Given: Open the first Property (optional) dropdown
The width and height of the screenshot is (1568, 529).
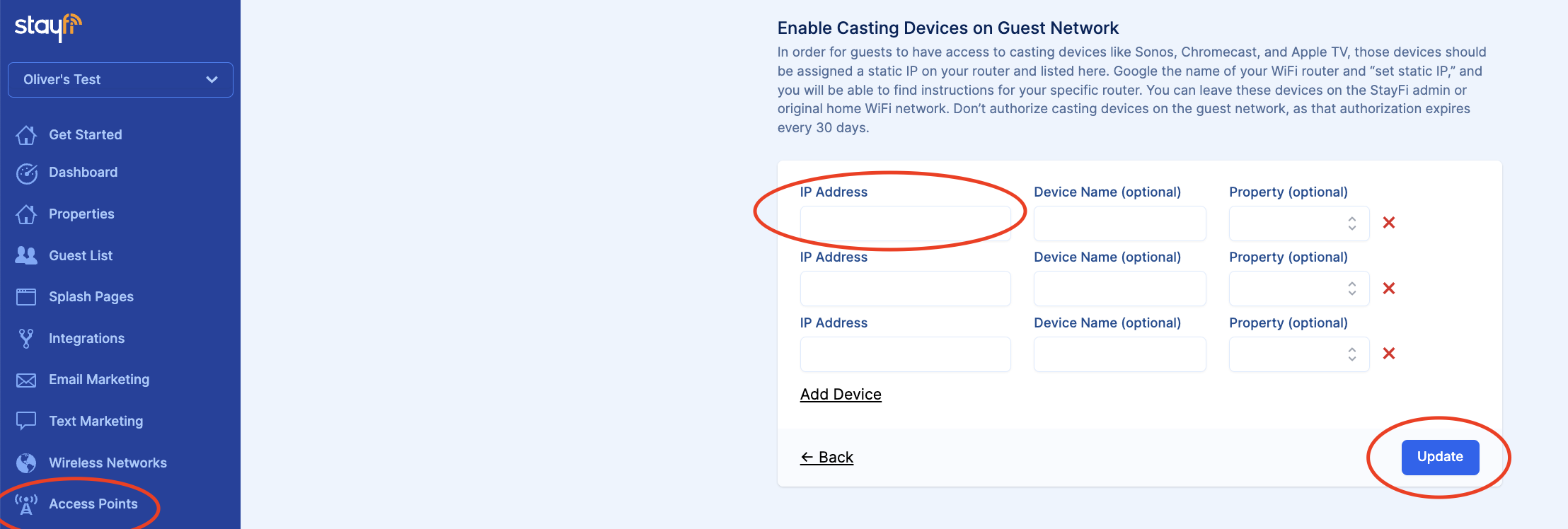Looking at the screenshot, I should pyautogui.click(x=1299, y=223).
